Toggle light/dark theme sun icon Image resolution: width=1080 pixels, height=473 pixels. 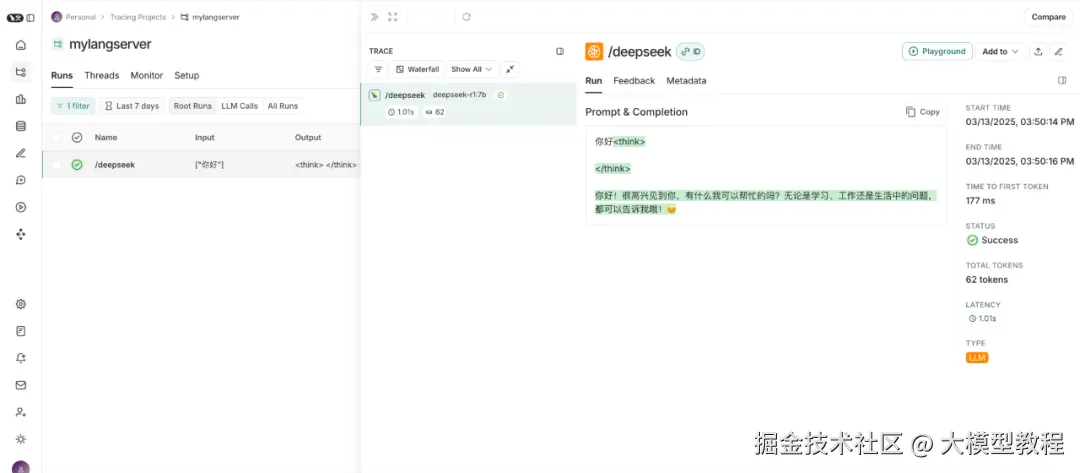pos(21,439)
